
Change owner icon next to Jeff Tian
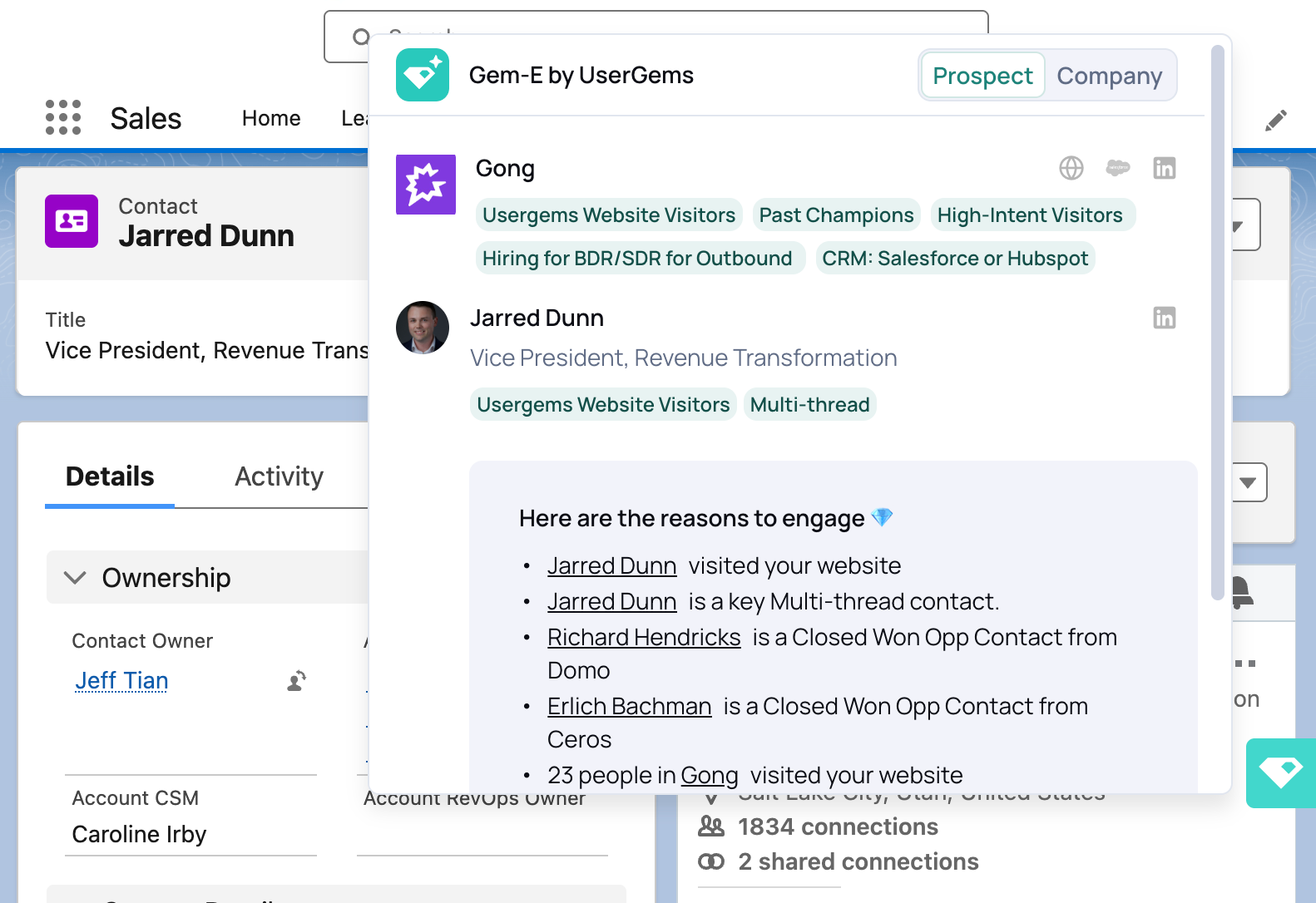297,681
